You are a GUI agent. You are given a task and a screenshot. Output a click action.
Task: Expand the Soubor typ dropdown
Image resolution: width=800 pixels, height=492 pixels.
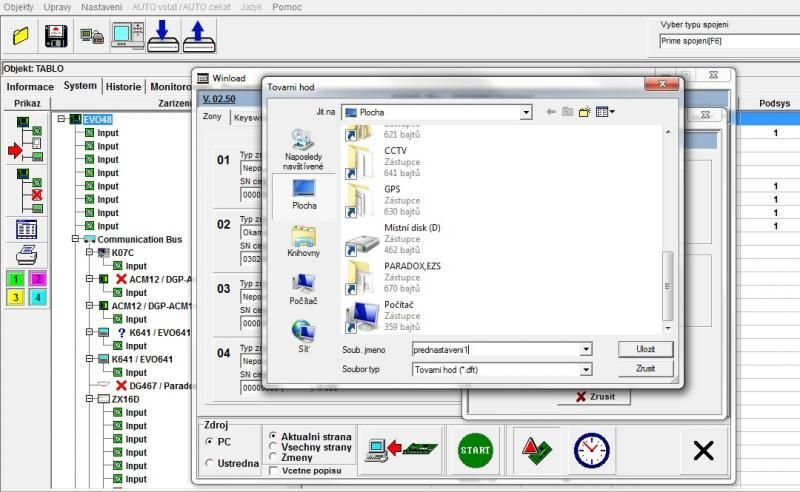pyautogui.click(x=585, y=369)
